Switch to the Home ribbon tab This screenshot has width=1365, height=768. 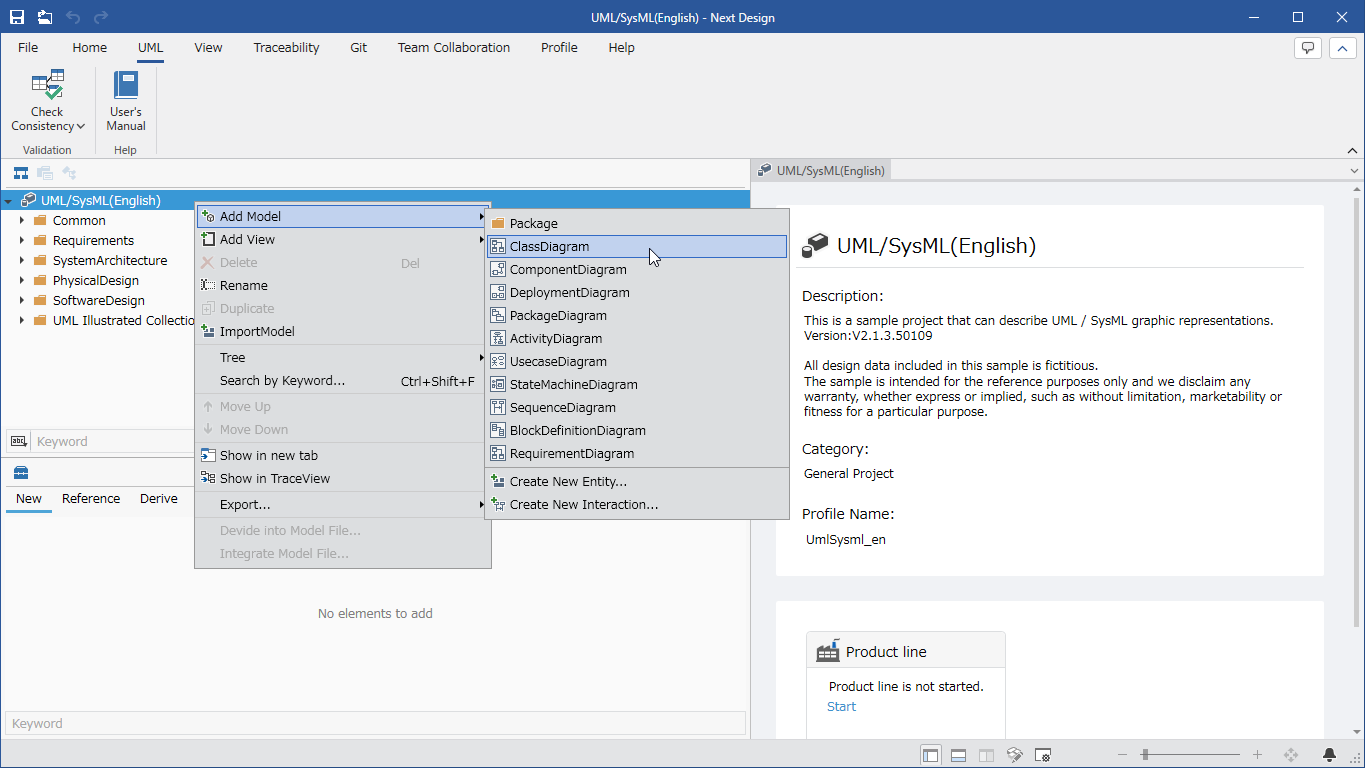pos(89,47)
